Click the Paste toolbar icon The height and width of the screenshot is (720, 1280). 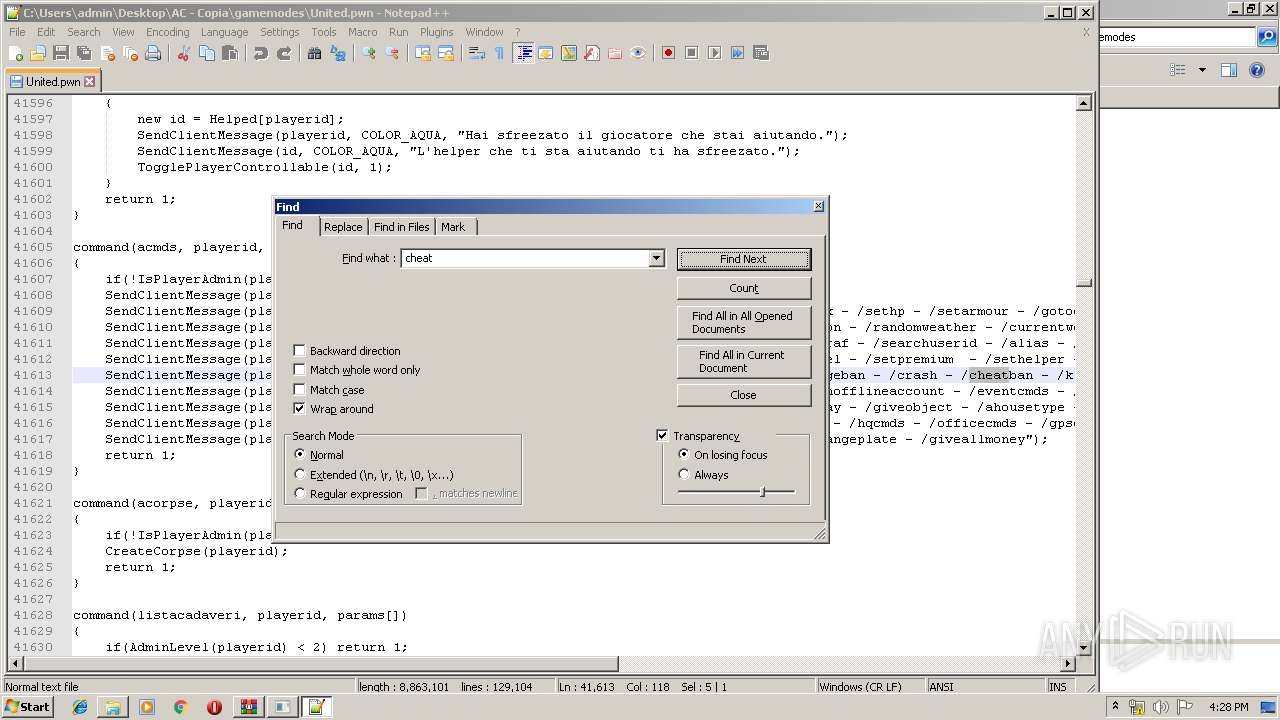point(230,53)
